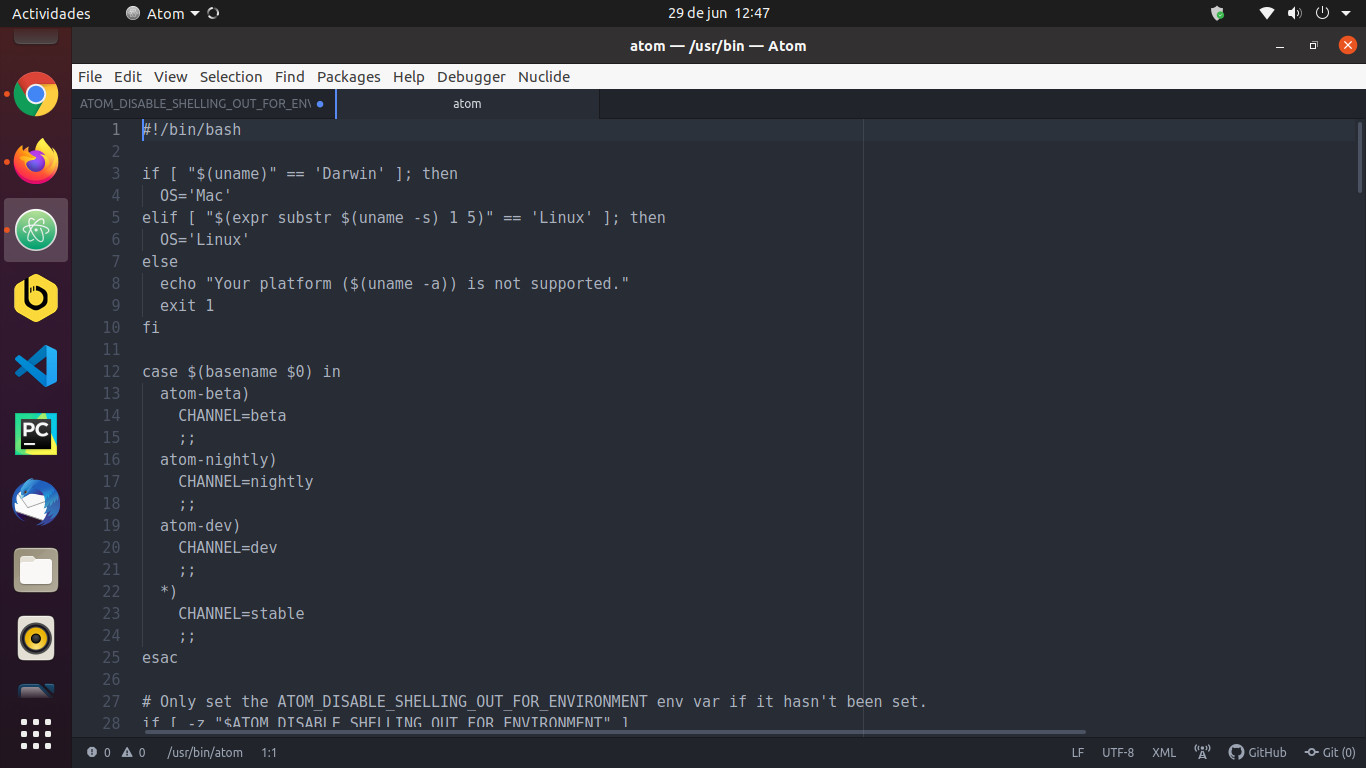Open the Help menu
The width and height of the screenshot is (1366, 768).
point(409,77)
